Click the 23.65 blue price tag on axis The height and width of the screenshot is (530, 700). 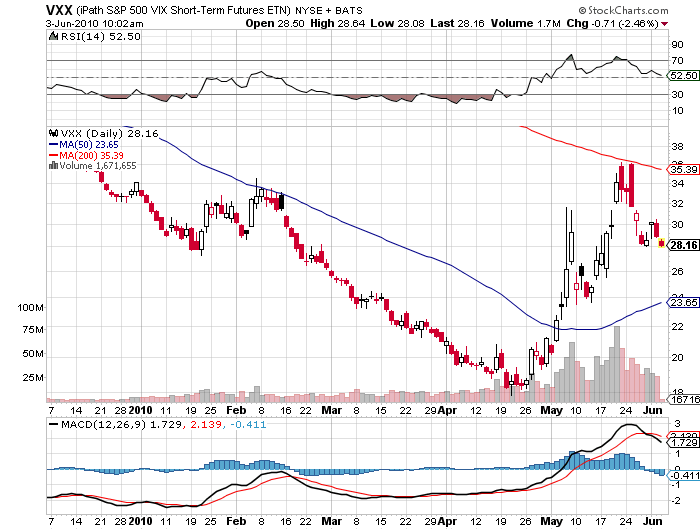(684, 302)
